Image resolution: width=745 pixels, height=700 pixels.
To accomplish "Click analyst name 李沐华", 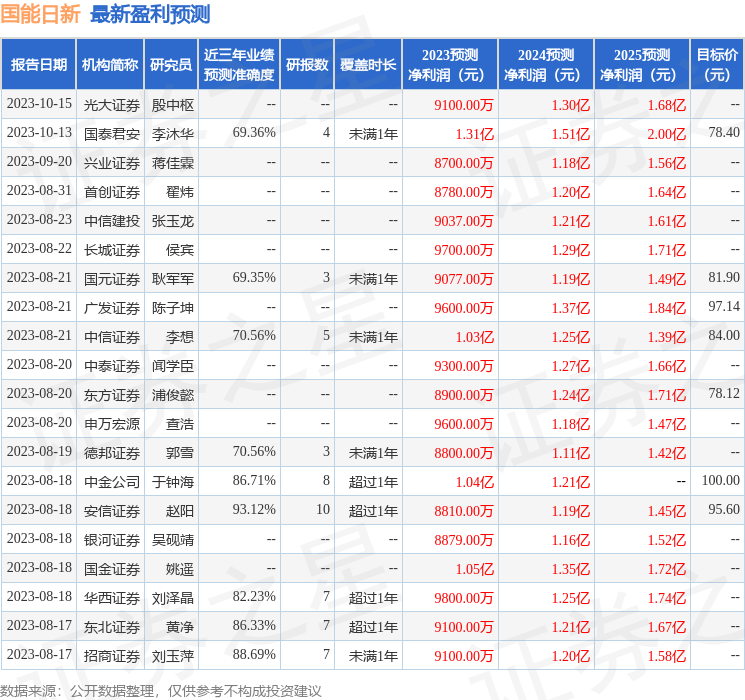I will (173, 134).
